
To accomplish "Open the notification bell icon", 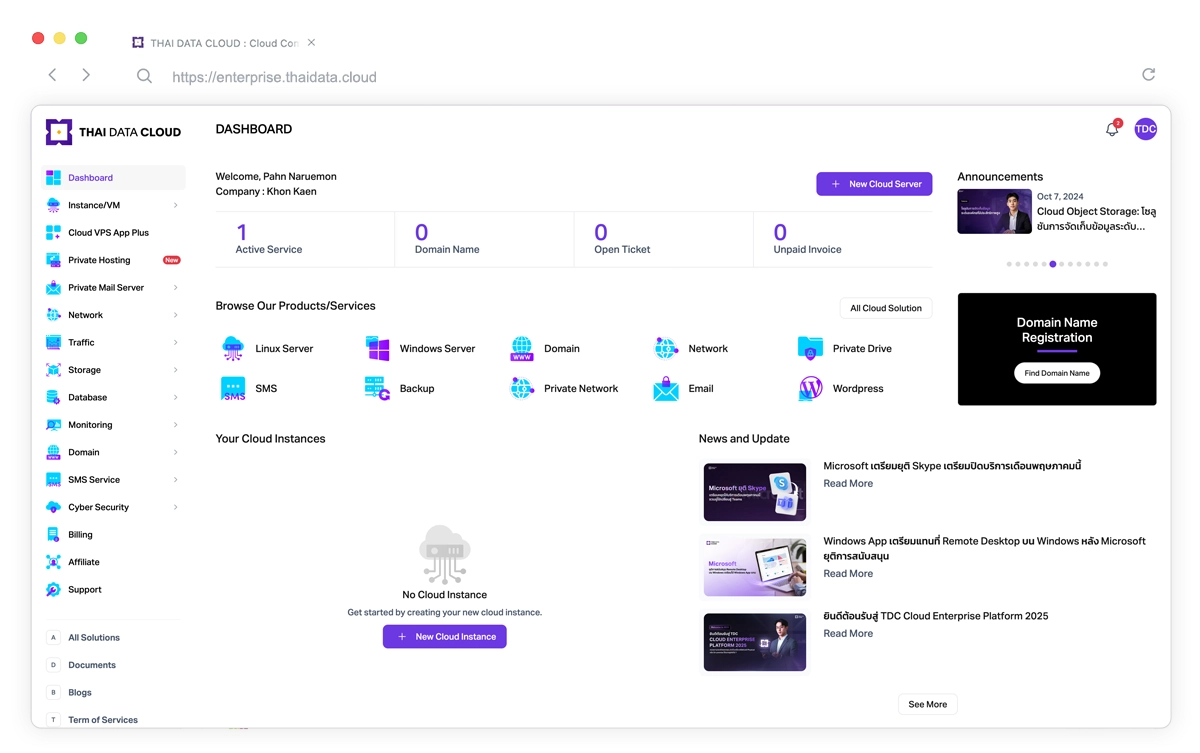I will [1111, 130].
